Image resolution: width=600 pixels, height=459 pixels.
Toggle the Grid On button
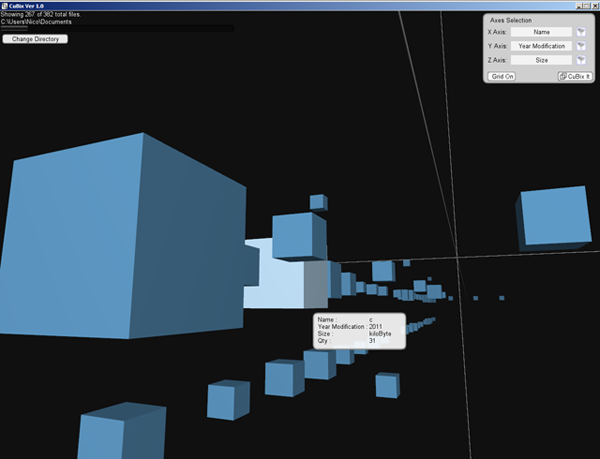click(502, 76)
